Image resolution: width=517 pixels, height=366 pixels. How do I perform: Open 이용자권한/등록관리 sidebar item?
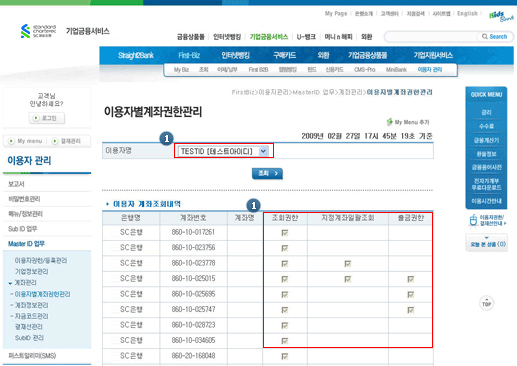point(41,260)
